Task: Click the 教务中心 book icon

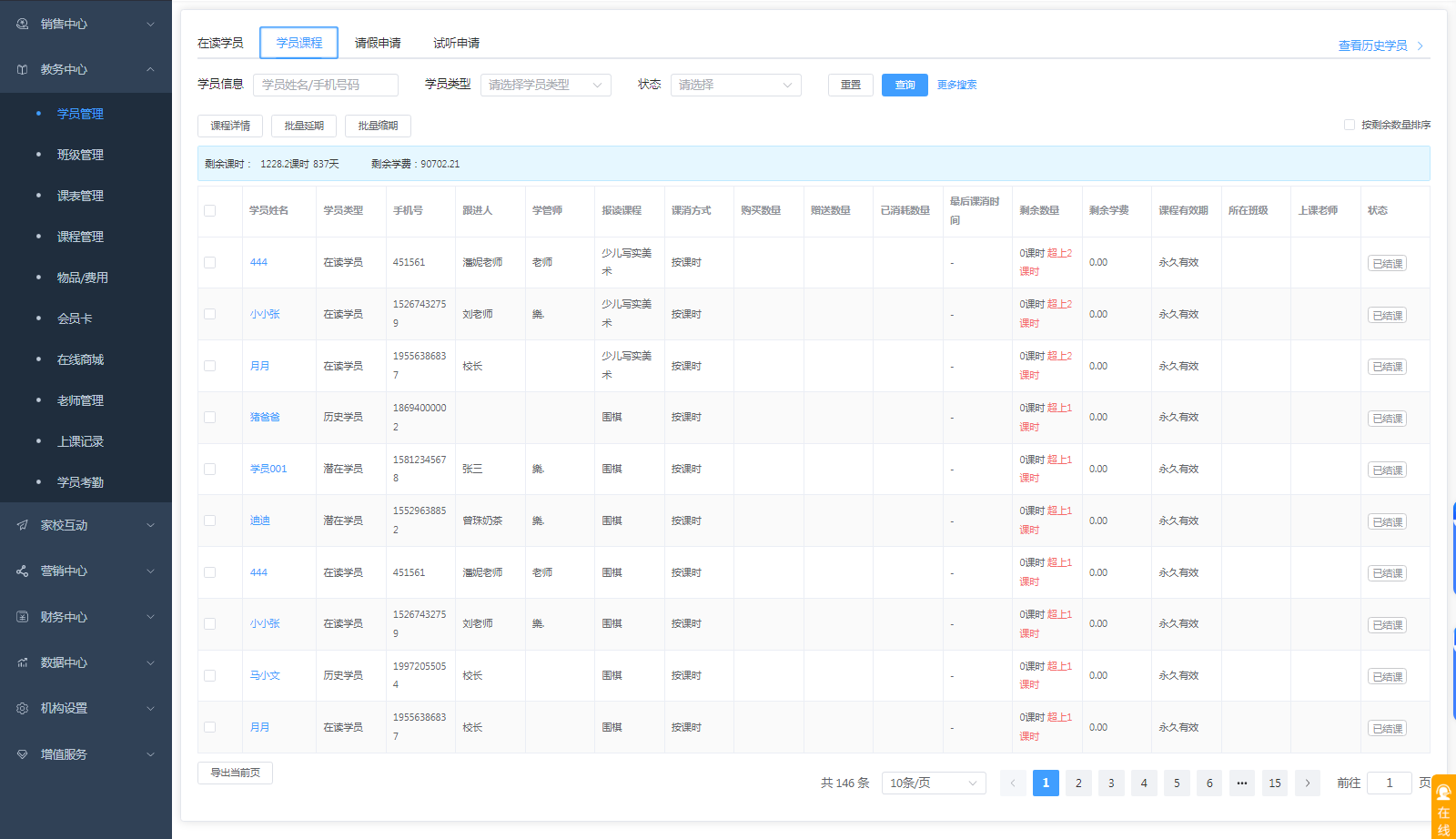Action: 23,69
